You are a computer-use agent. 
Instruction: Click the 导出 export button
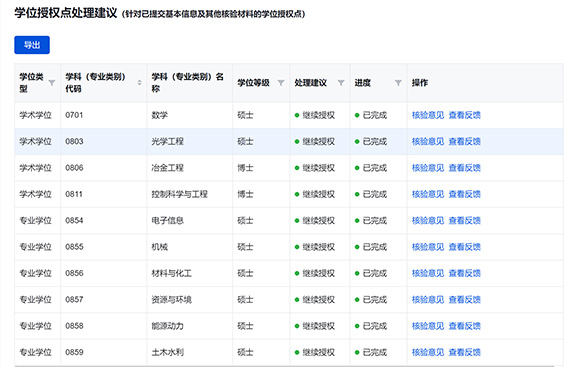click(32, 45)
